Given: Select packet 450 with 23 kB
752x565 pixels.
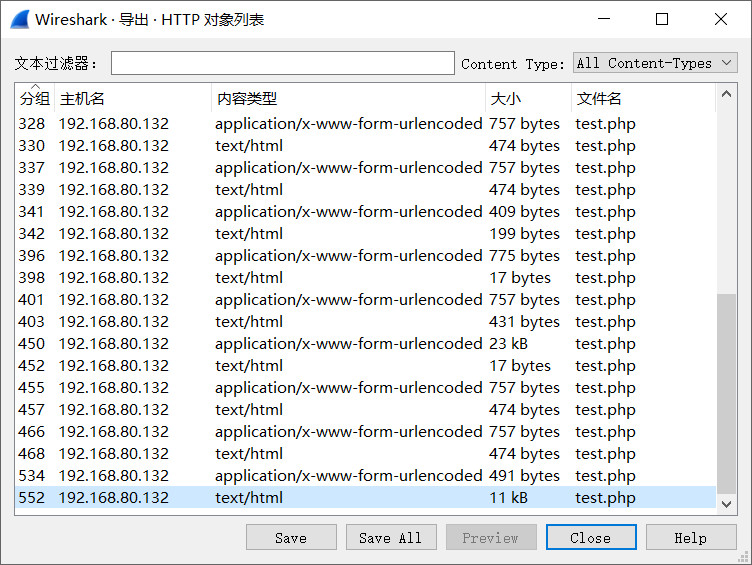Looking at the screenshot, I should point(365,344).
